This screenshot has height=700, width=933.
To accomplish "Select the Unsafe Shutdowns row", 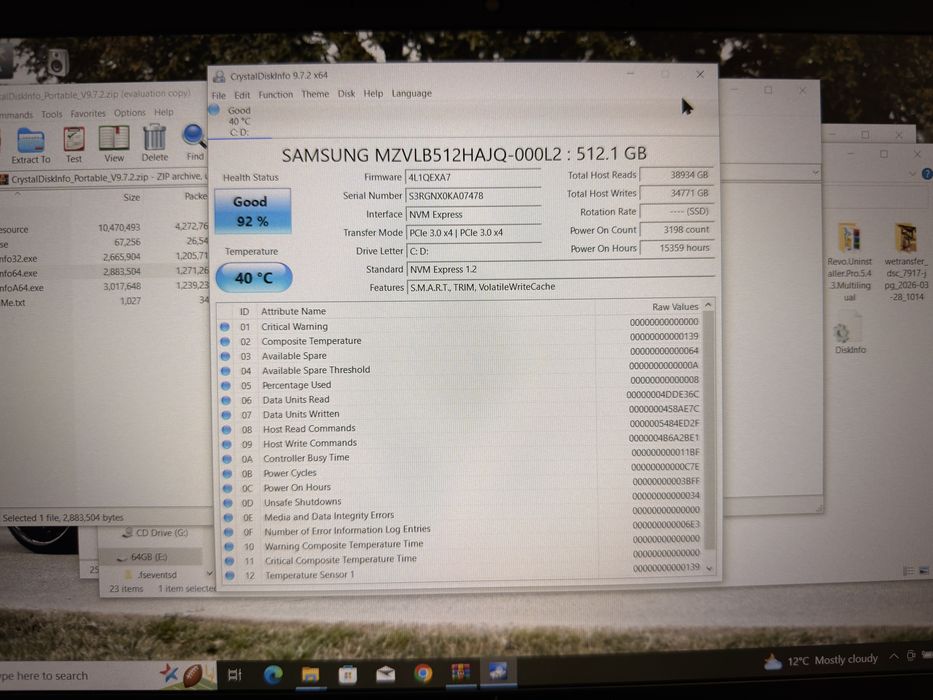I will (x=462, y=501).
